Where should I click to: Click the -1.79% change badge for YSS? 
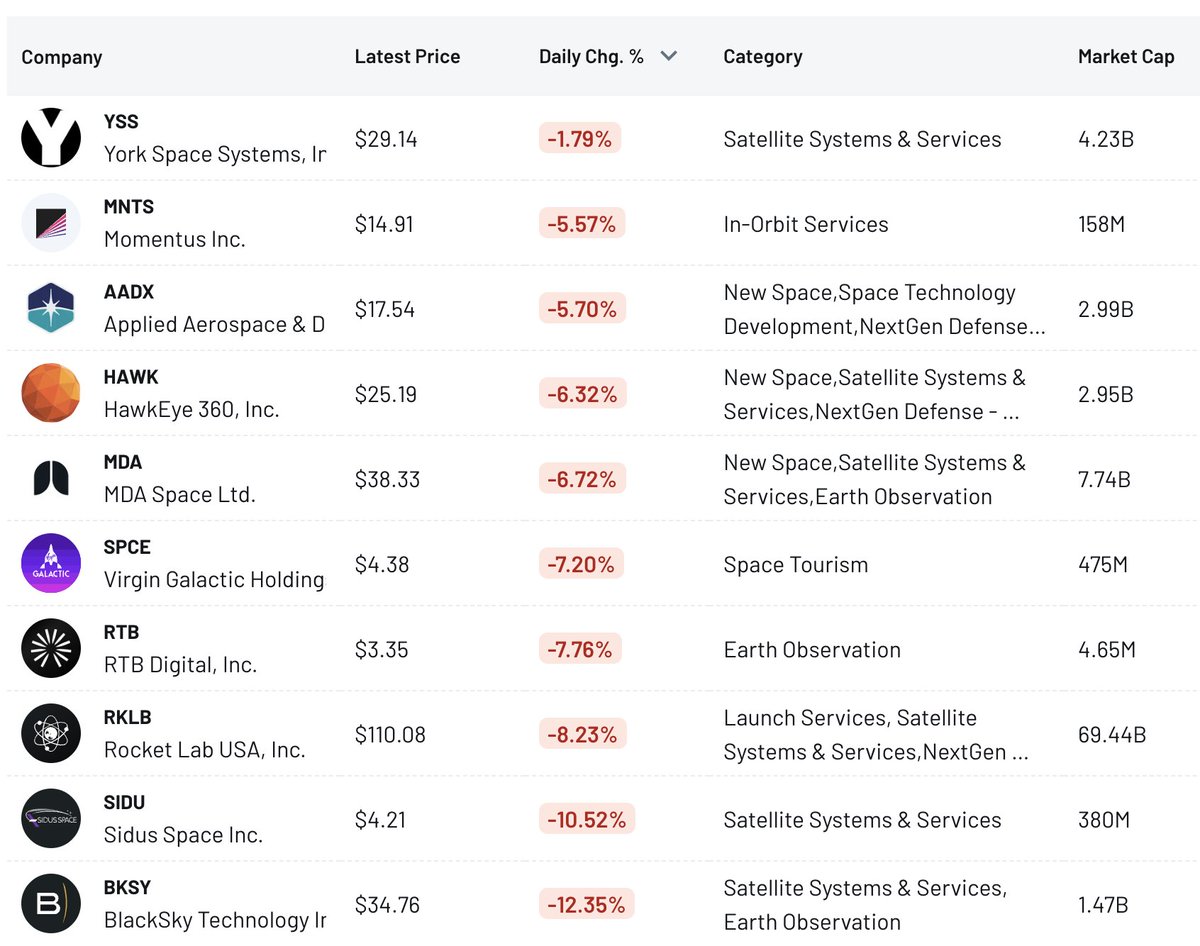click(x=580, y=139)
